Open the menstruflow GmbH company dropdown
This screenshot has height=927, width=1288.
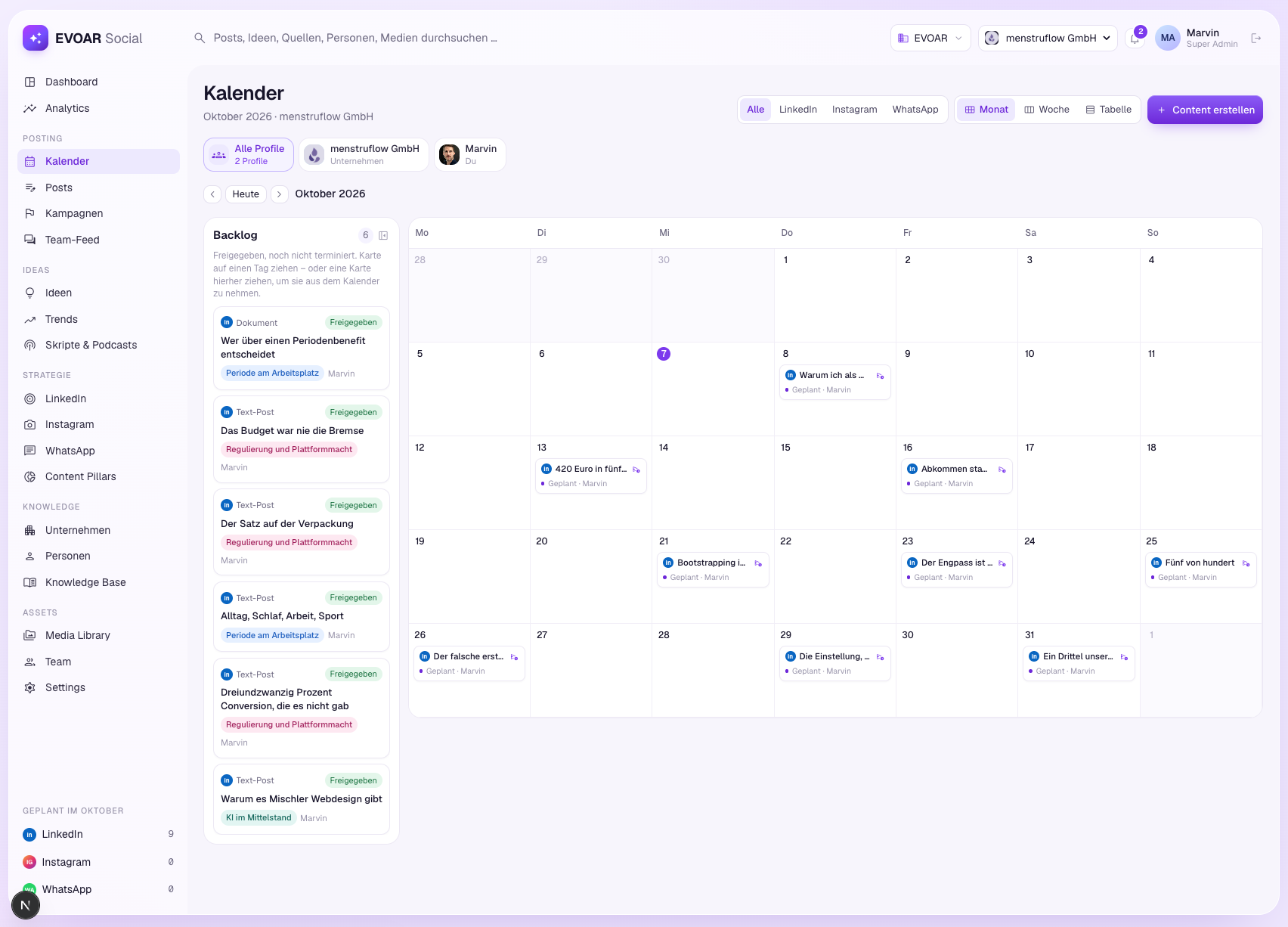(x=1048, y=38)
